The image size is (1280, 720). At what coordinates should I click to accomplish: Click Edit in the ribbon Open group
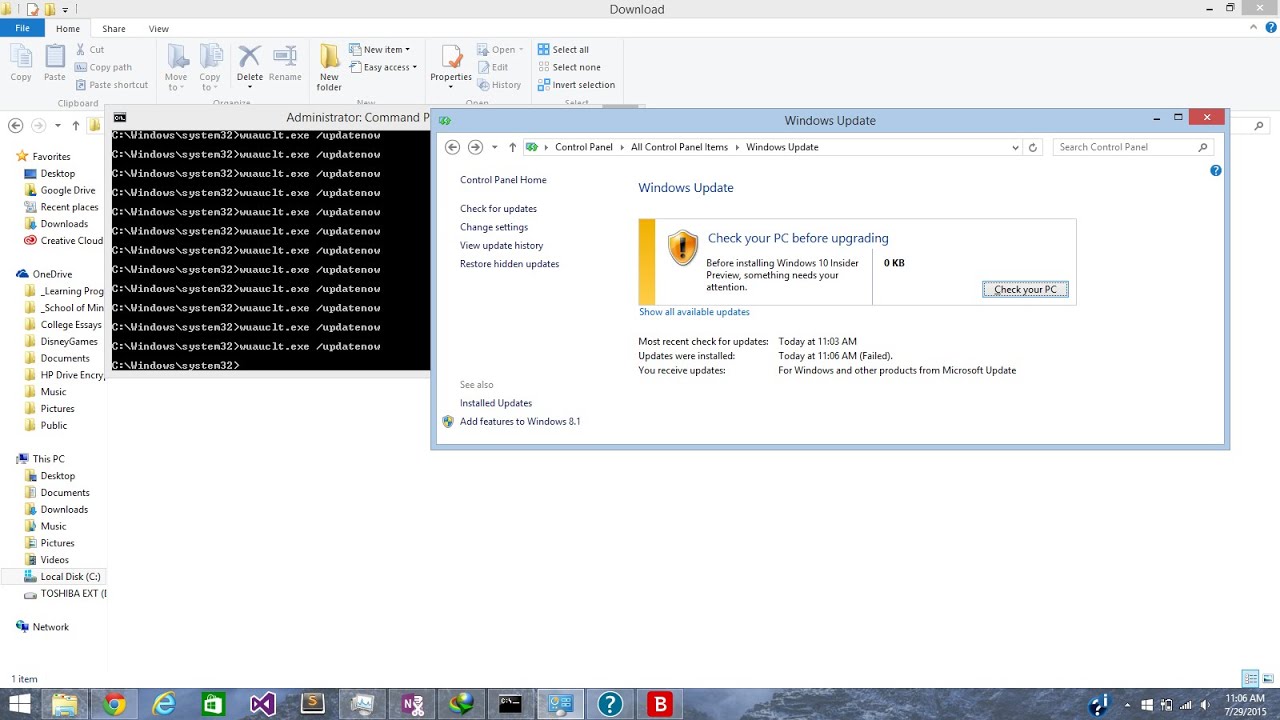tap(493, 67)
